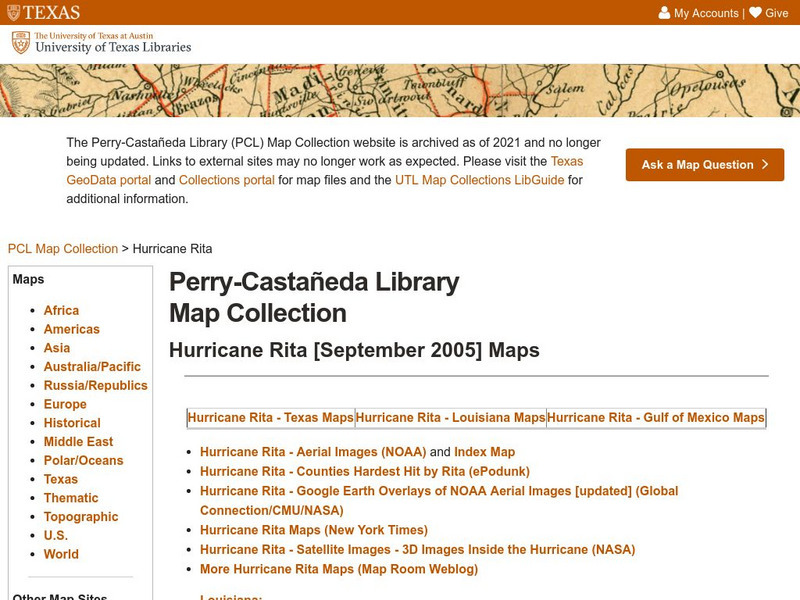Viewport: 800px width, 600px height.
Task: Open the Index Map link
Action: pos(485,451)
